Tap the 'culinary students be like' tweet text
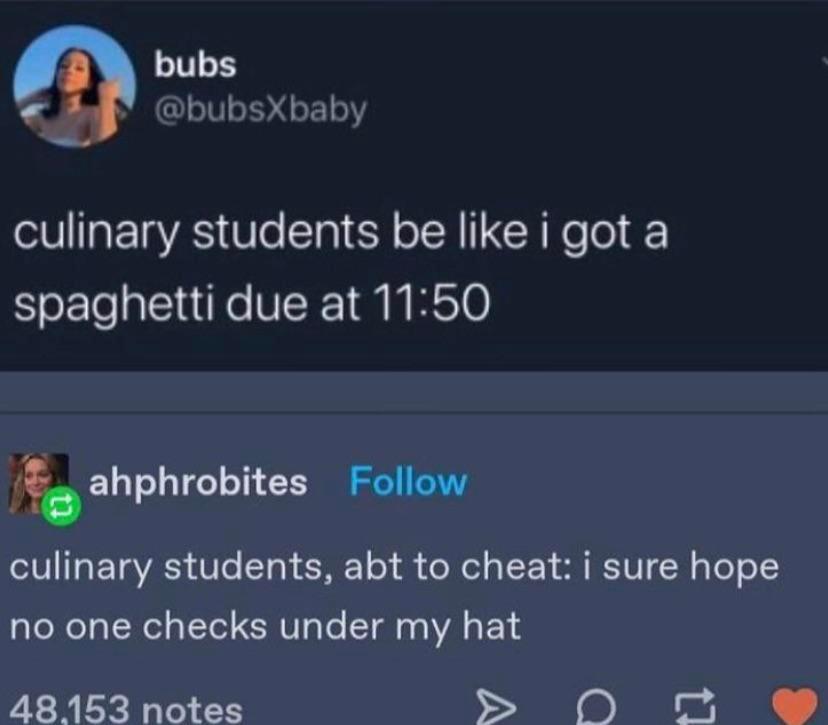The width and height of the screenshot is (828, 725). pos(341,233)
